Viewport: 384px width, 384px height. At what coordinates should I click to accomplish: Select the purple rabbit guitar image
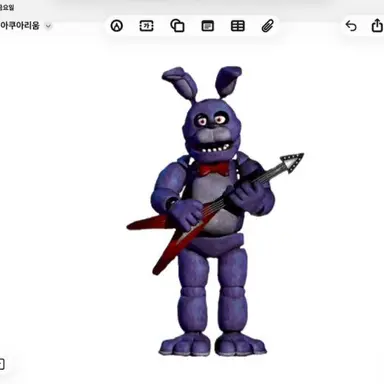pos(215,211)
